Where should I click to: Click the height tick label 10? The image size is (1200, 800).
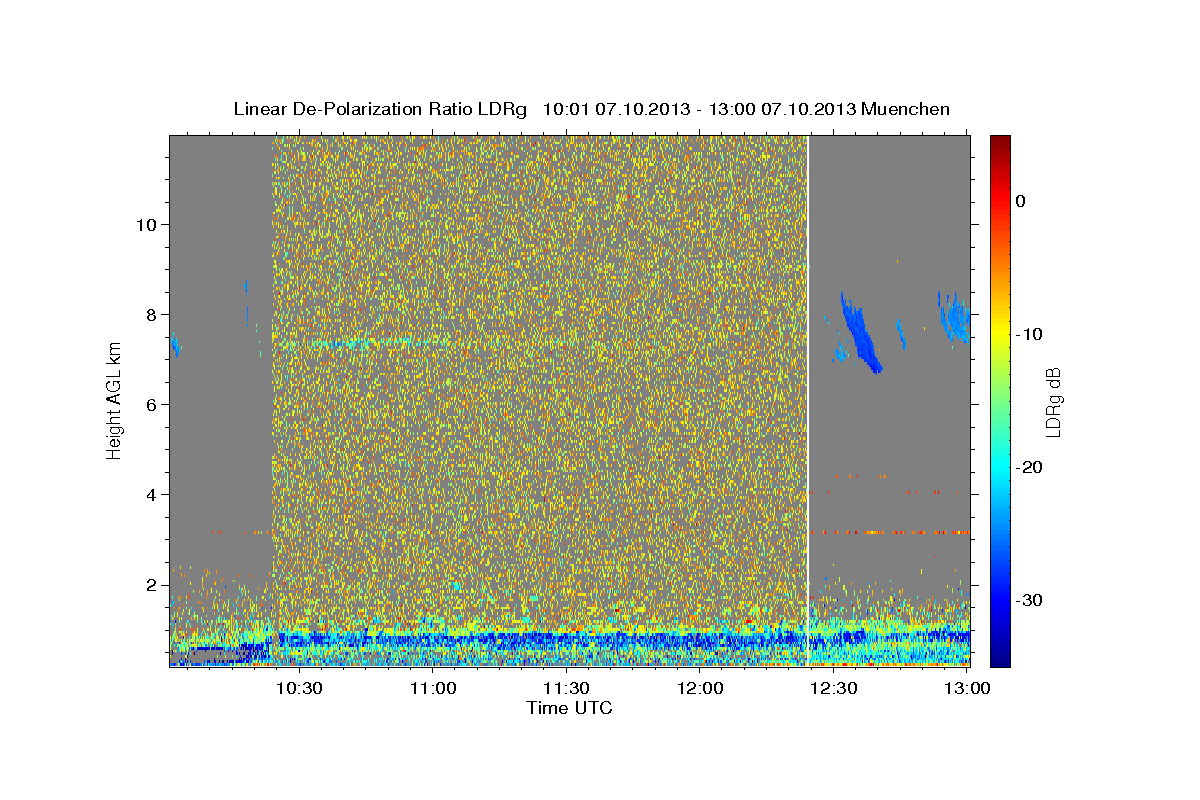pos(145,224)
